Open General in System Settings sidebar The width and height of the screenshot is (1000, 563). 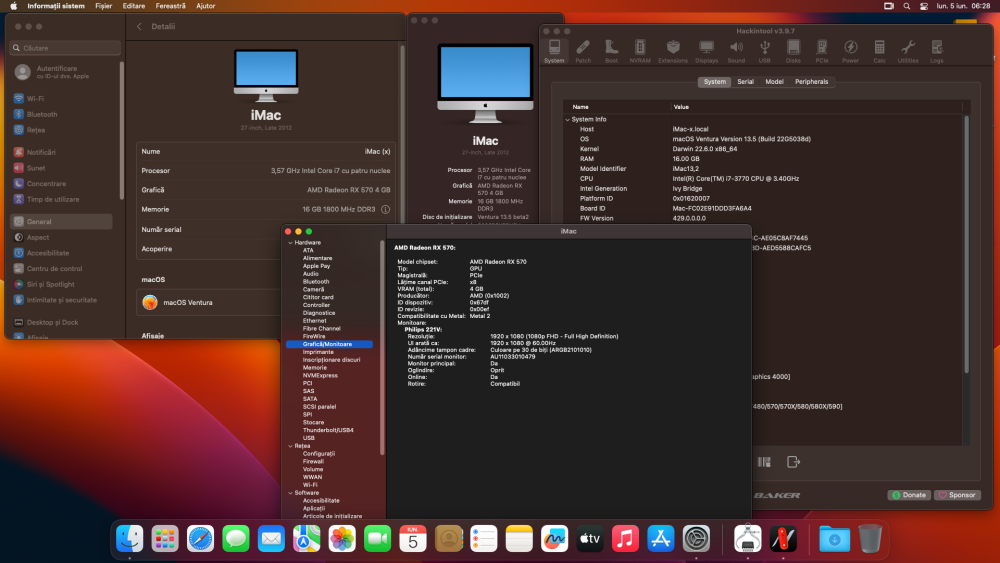tap(61, 222)
